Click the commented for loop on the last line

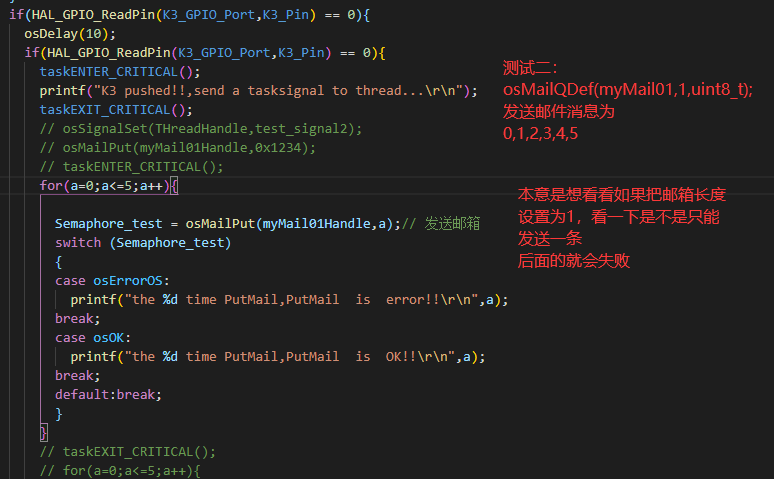120,471
